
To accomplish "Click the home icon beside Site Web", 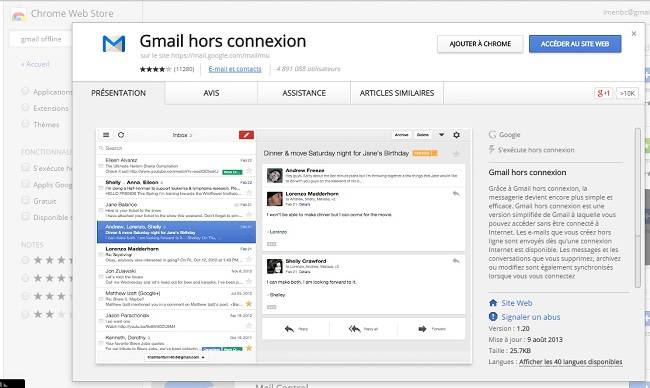I will (493, 303).
